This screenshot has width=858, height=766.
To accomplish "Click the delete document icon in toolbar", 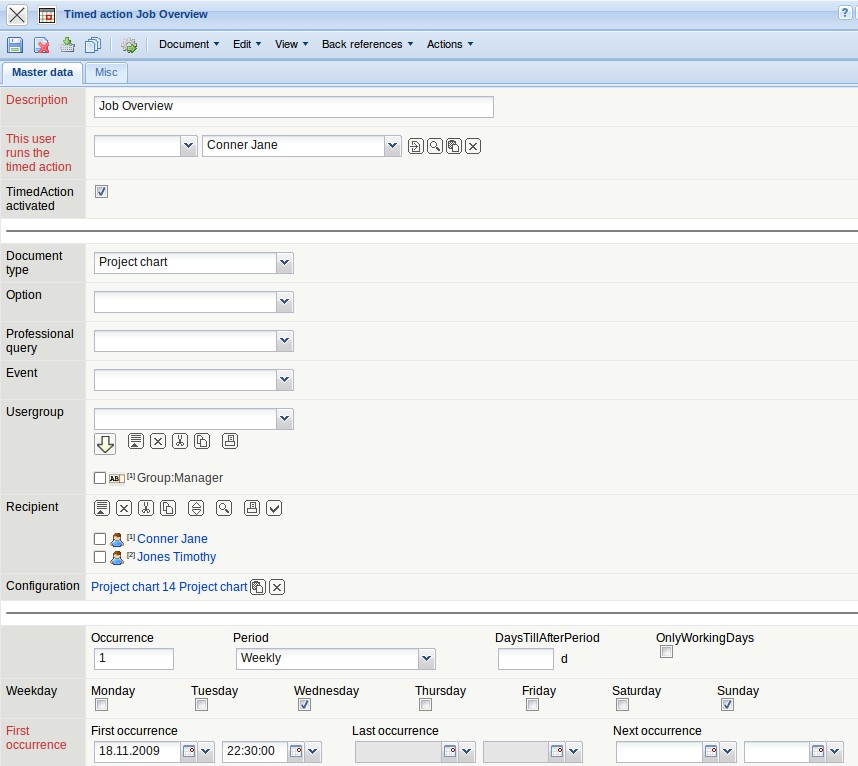I will click(42, 45).
